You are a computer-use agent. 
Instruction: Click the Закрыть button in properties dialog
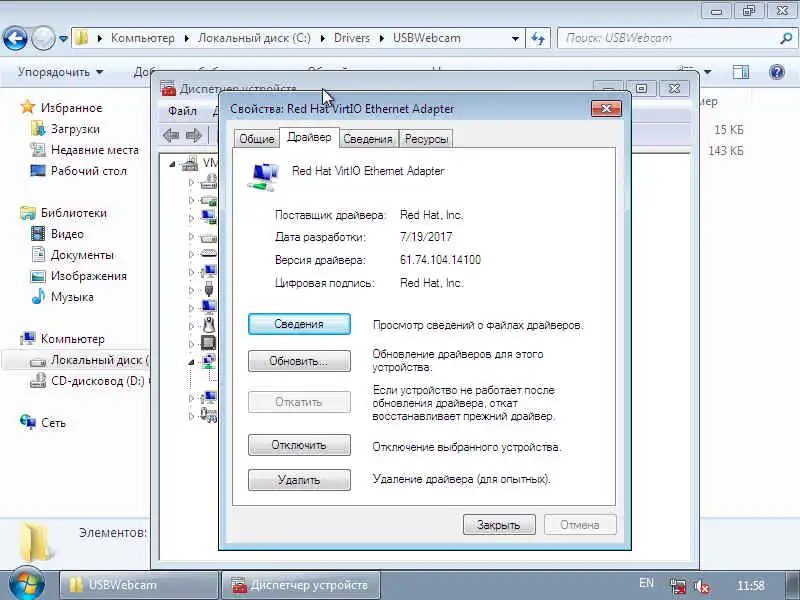pos(499,524)
